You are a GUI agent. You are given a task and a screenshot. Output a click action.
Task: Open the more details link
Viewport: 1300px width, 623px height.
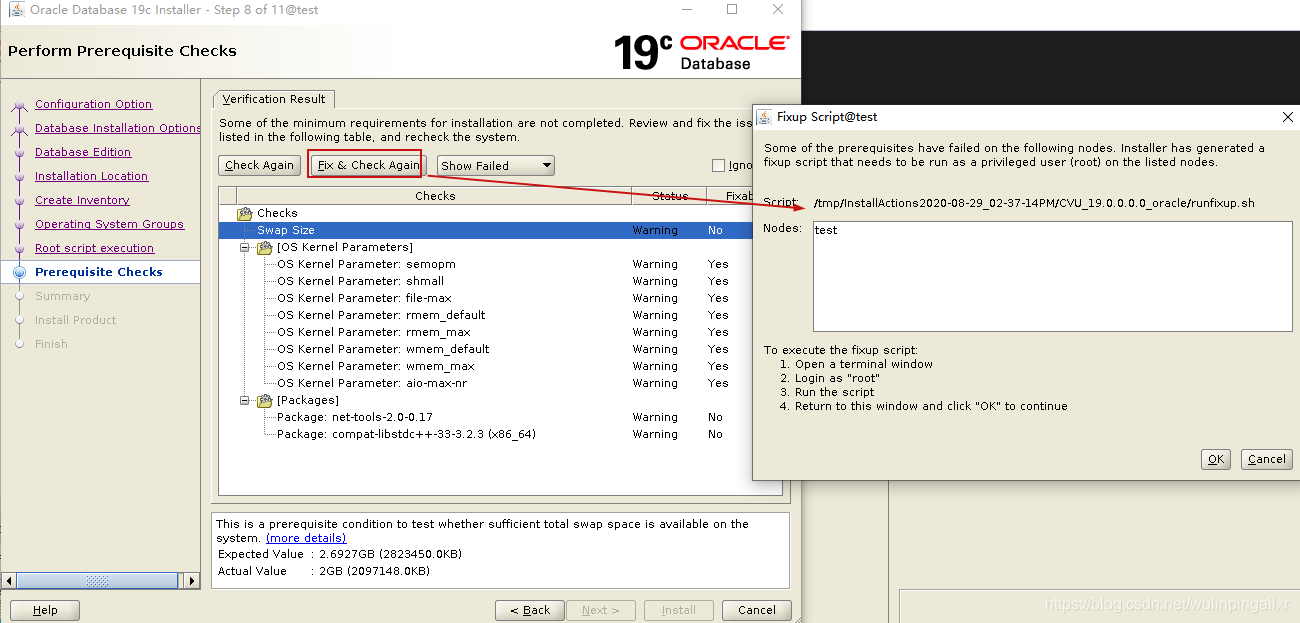(x=306, y=538)
